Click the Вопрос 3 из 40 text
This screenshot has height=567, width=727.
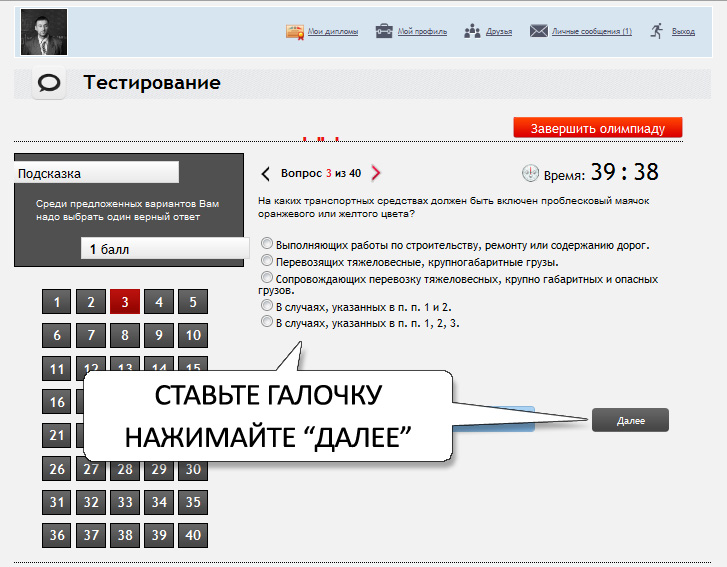(321, 173)
